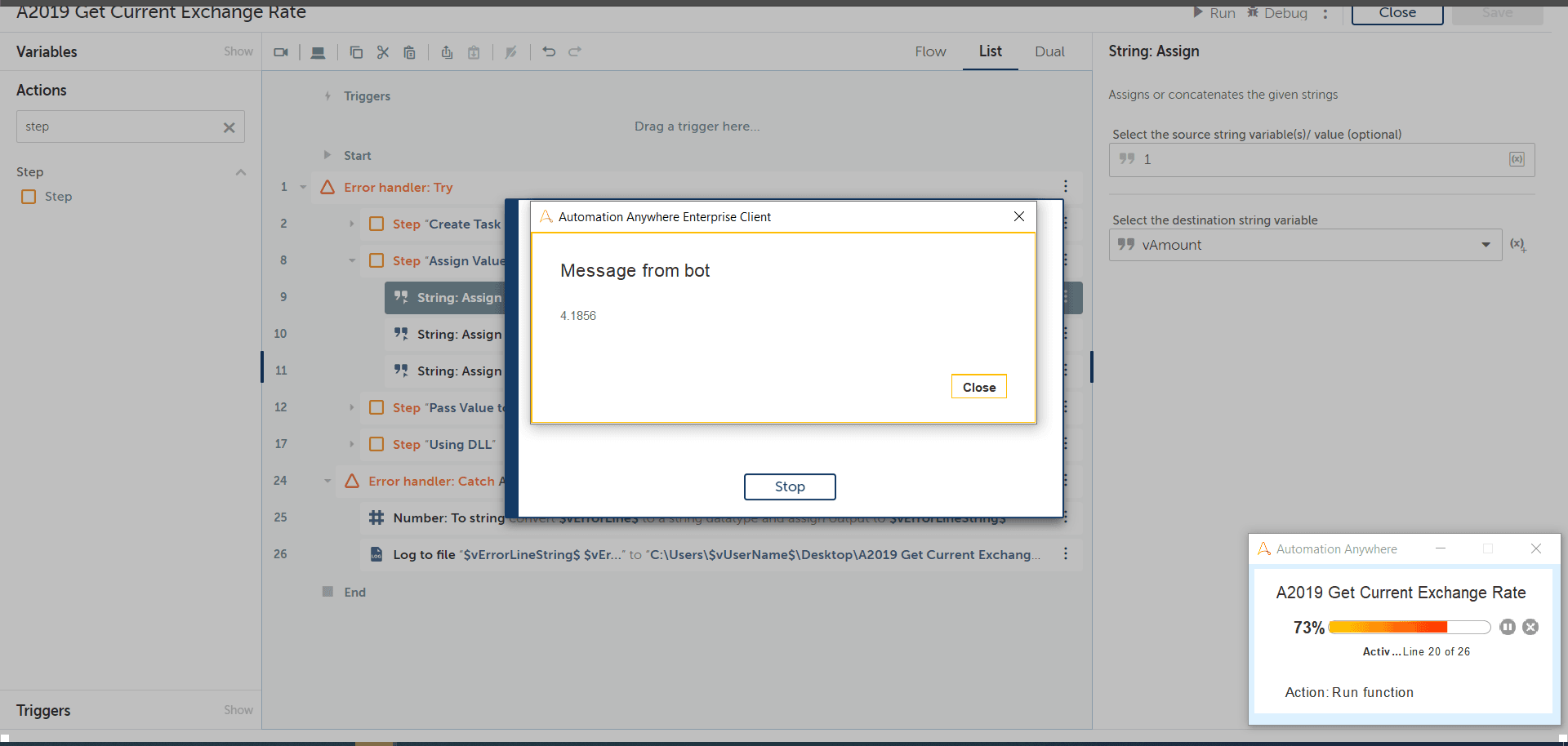The height and width of the screenshot is (746, 1568).
Task: Run the bot from the top bar
Action: (1214, 13)
